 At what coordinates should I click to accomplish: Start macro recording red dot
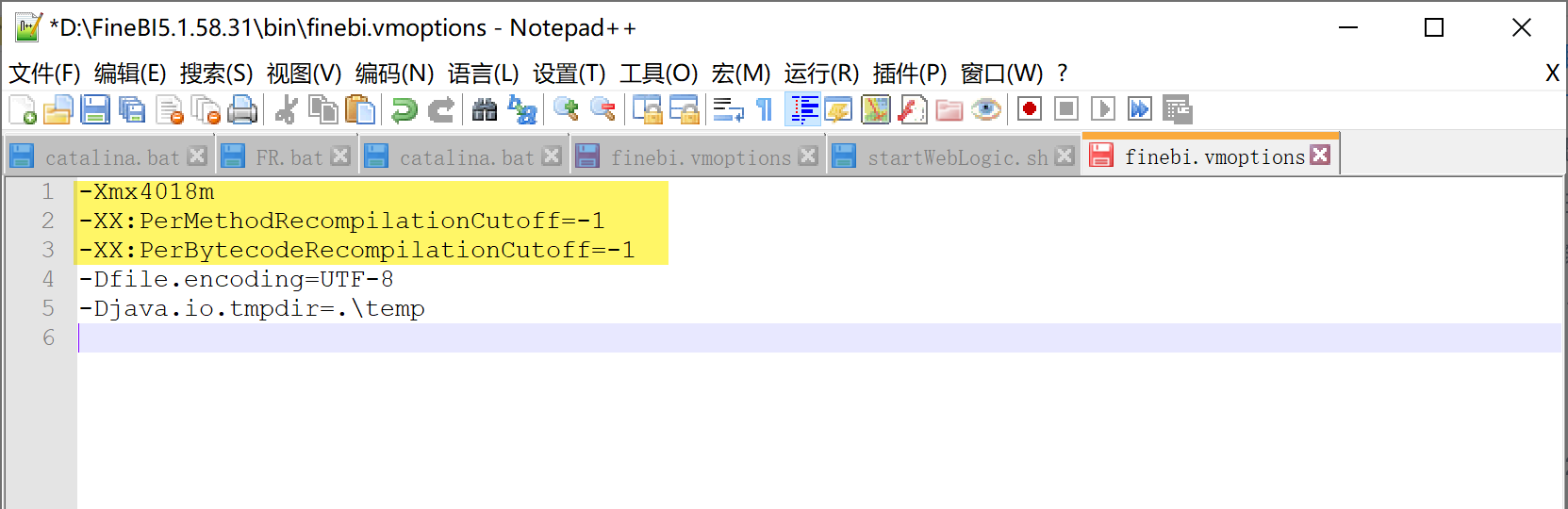tap(1030, 110)
